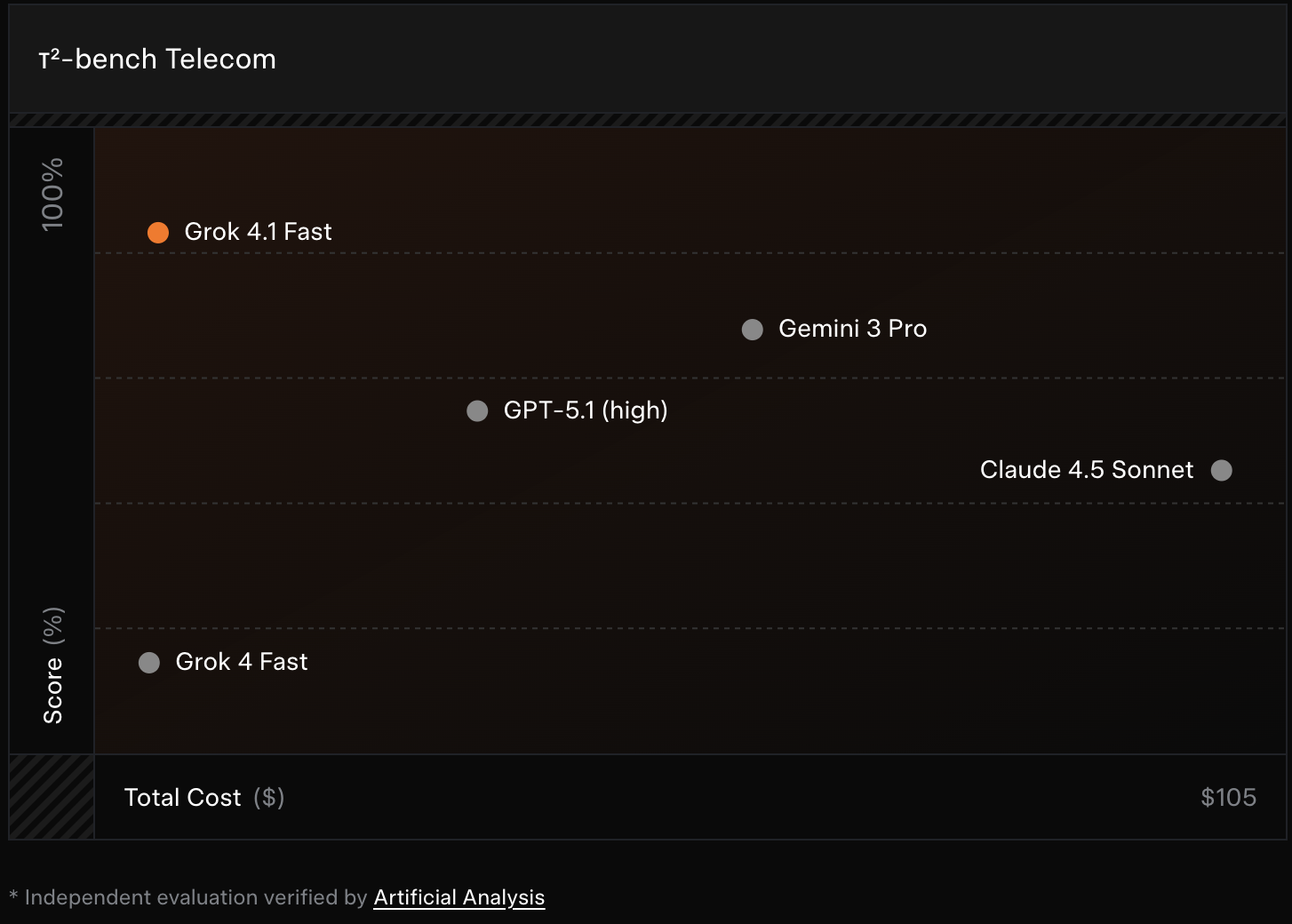Select the Claude 4.5 Sonnet data point
1292x924 pixels.
[1222, 470]
